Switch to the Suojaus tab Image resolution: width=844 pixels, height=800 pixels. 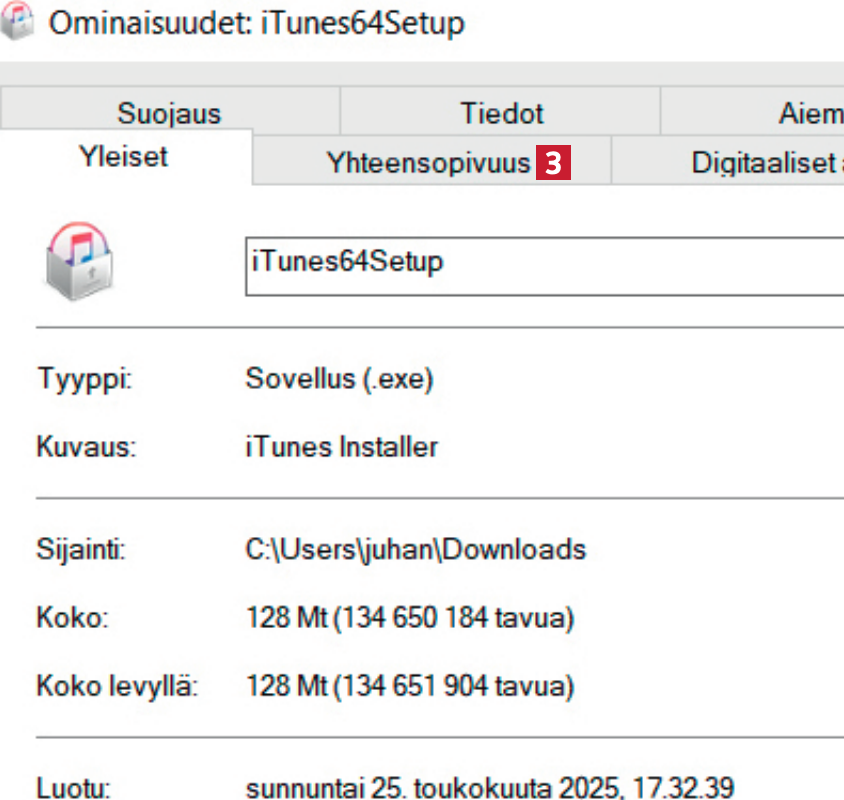[x=169, y=113]
